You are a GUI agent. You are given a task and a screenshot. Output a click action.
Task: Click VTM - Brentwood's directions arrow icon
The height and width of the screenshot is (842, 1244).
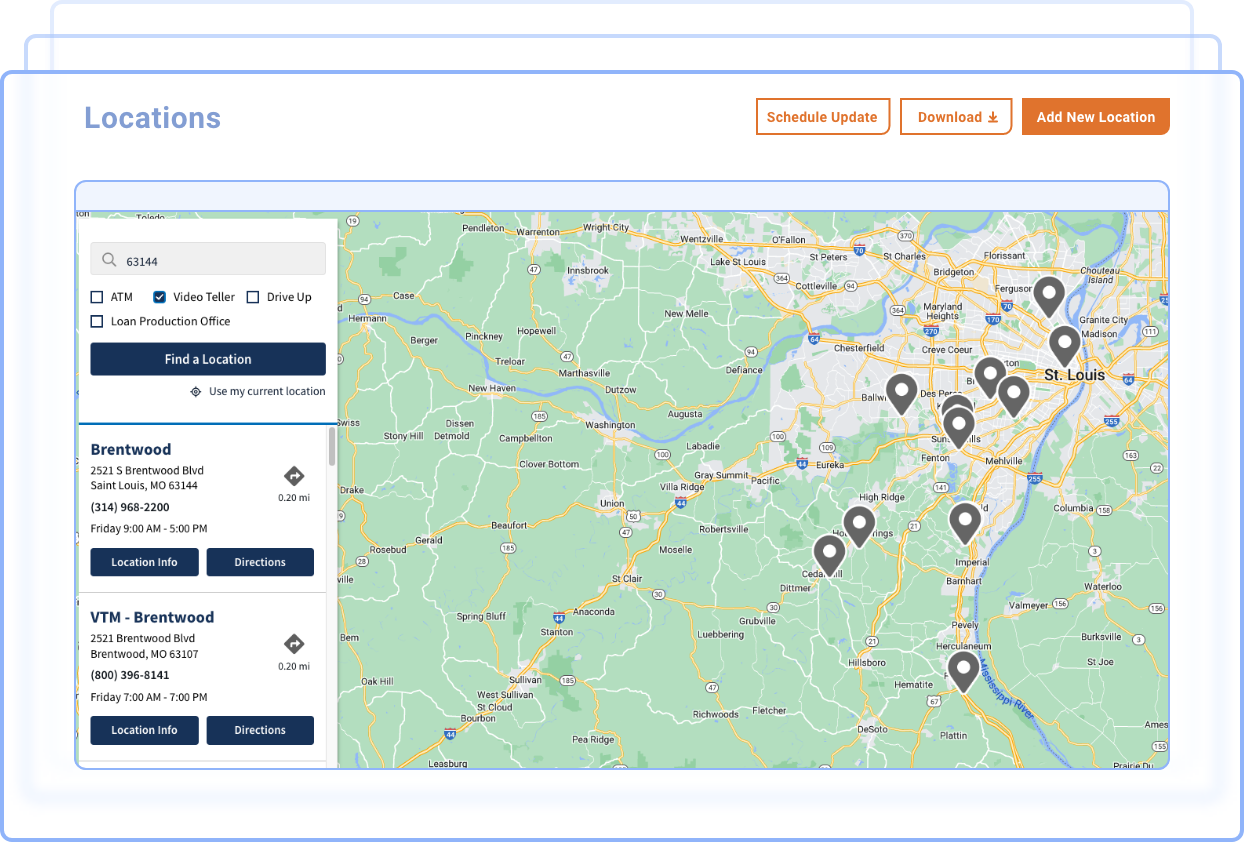pos(294,644)
